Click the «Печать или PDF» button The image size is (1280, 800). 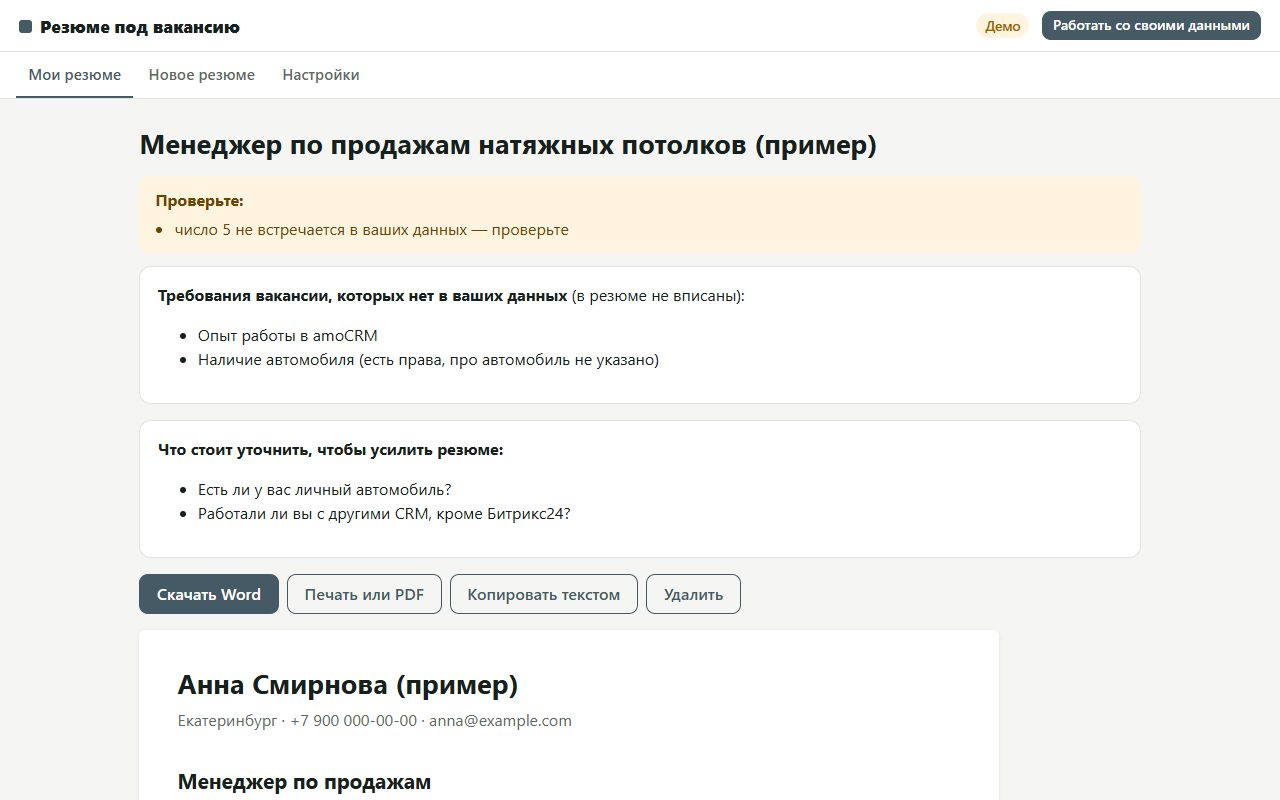[x=364, y=594]
